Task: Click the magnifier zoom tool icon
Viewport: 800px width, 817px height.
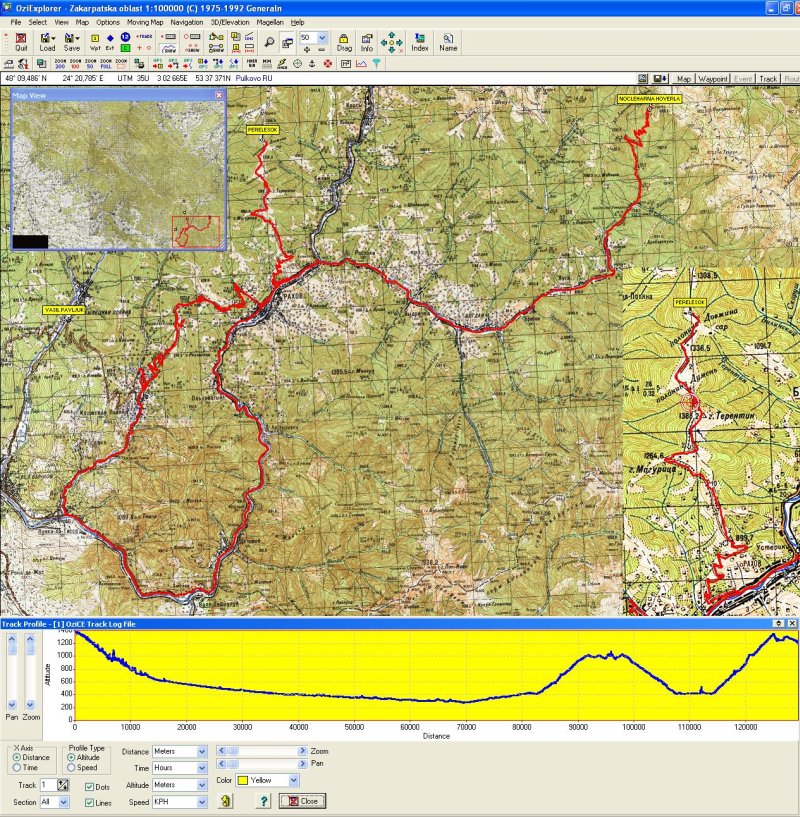Action: (270, 40)
